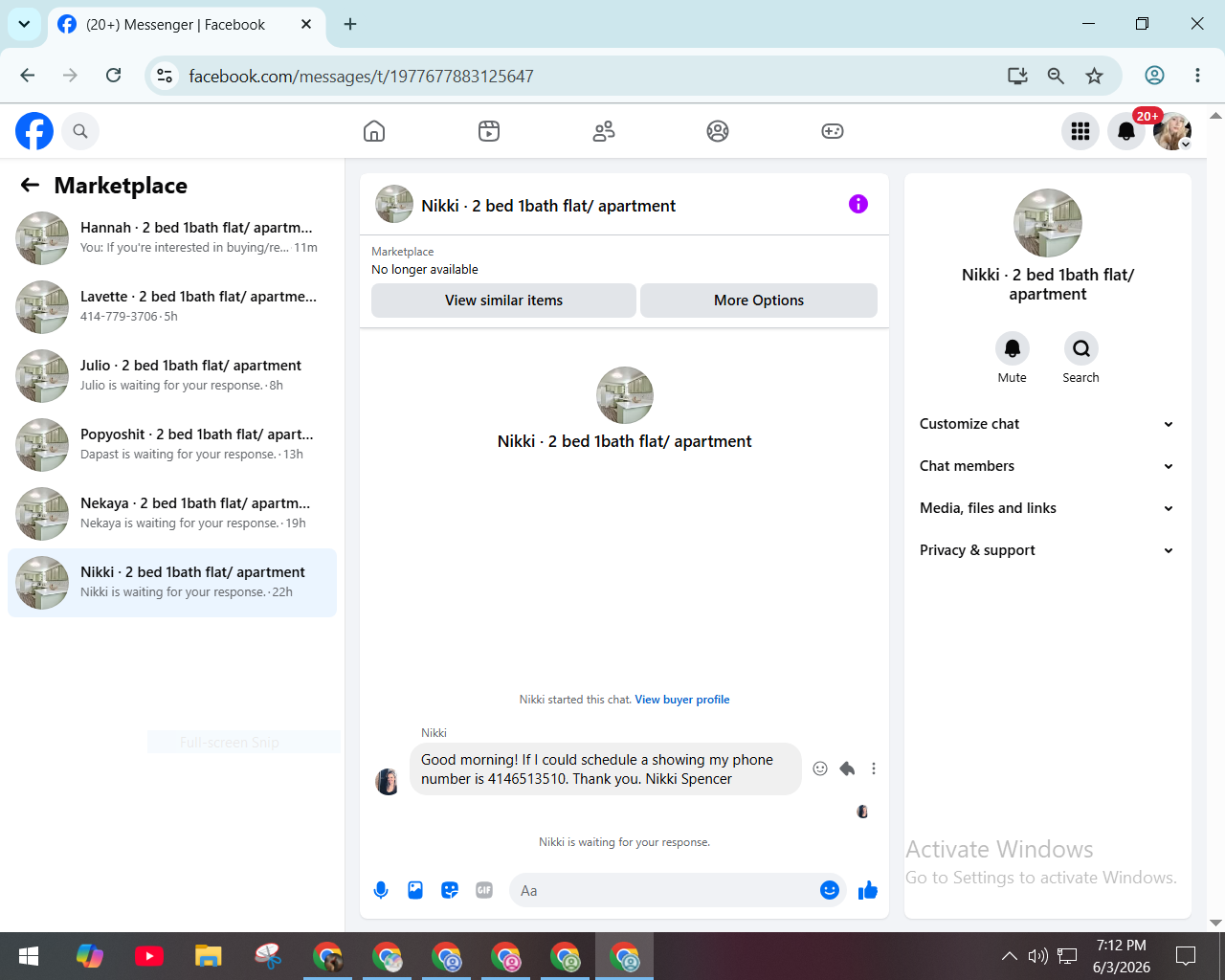Screen dimensions: 1225x980
Task: Open Popyoshit's apartment conversation
Action: (x=172, y=445)
